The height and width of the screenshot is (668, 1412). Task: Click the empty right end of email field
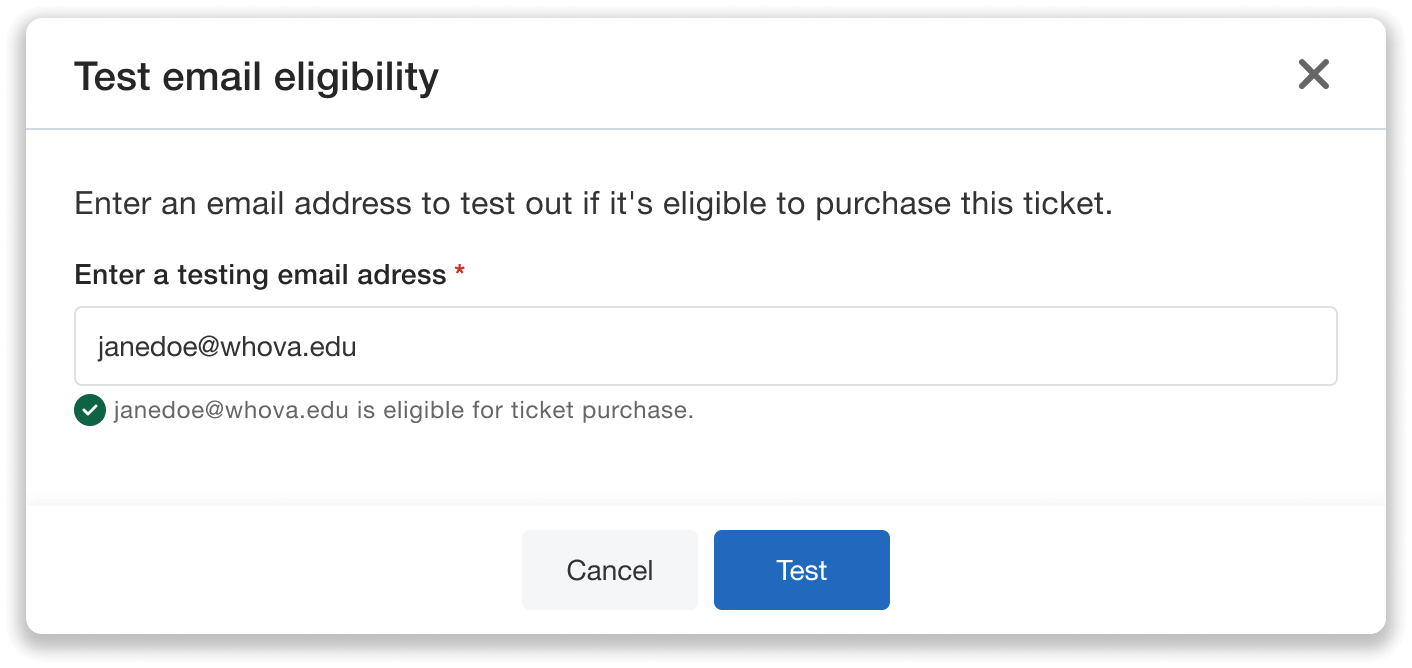pyautogui.click(x=1200, y=346)
